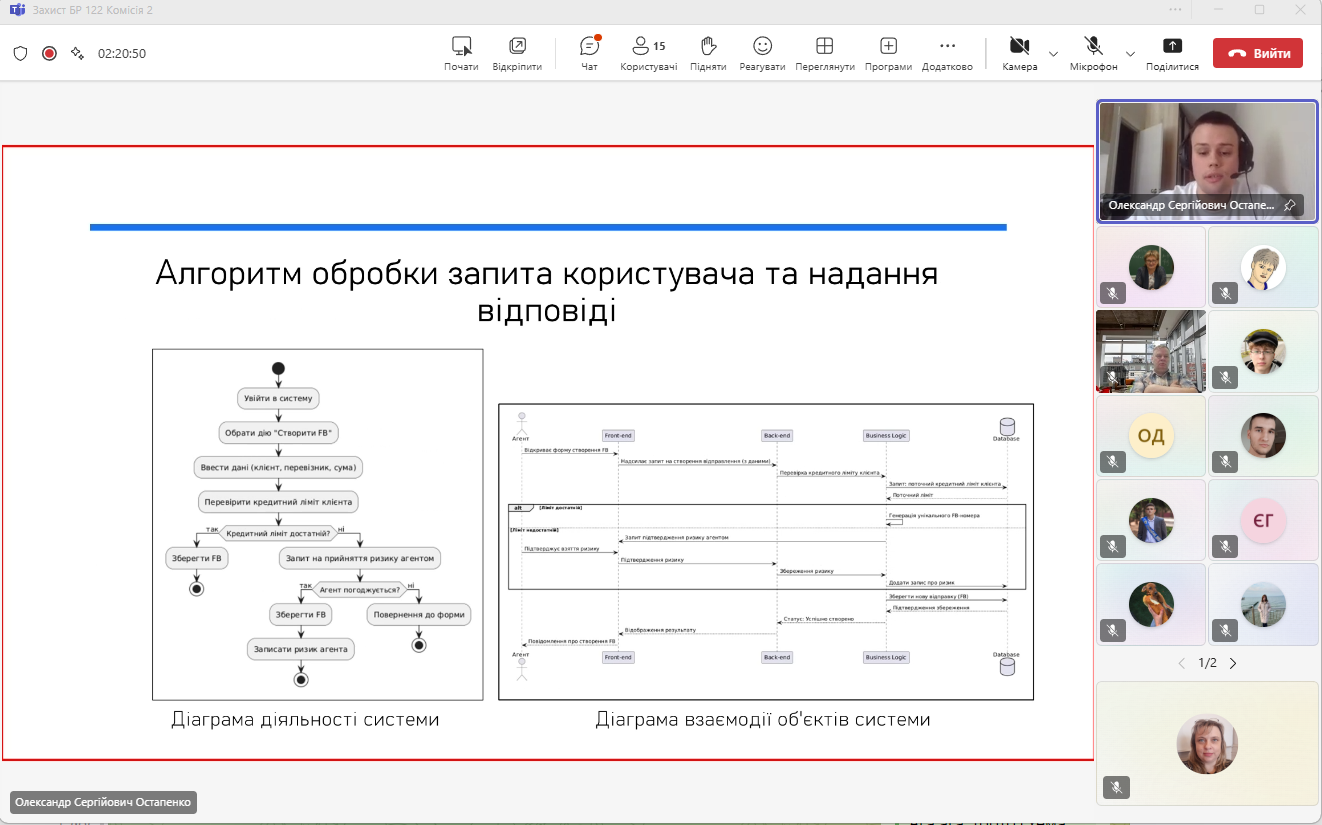Go to next participants page arrow
Screen dimensions: 1322x825
pos(1233,663)
